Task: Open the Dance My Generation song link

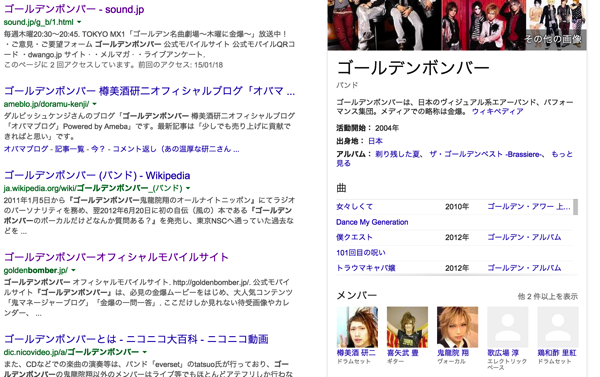Action: 372,222
